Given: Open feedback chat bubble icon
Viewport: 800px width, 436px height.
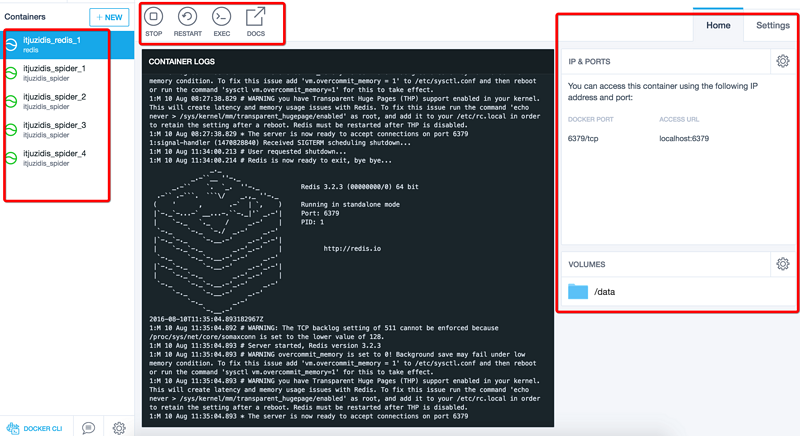Looking at the screenshot, I should point(88,428).
